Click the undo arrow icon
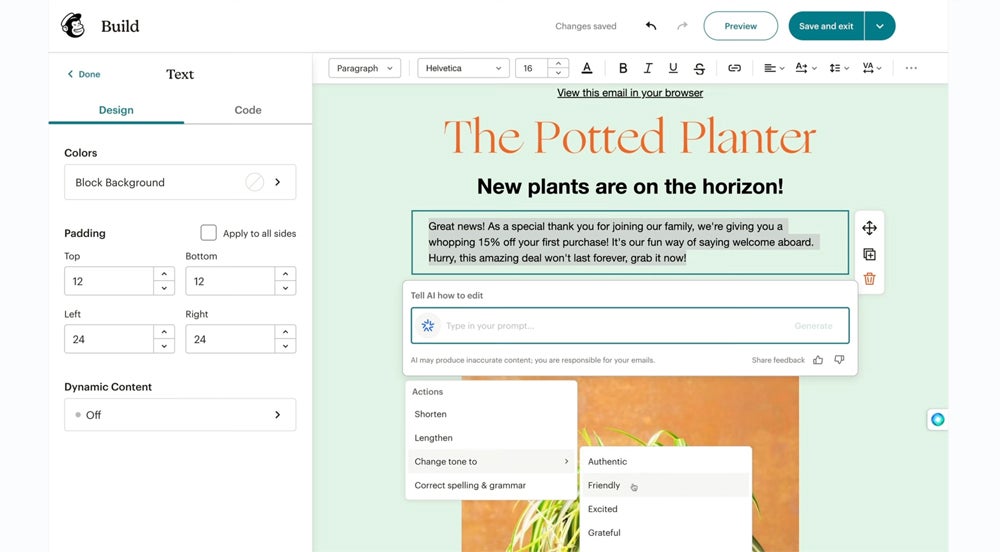Image resolution: width=1000 pixels, height=552 pixels. 651,26
